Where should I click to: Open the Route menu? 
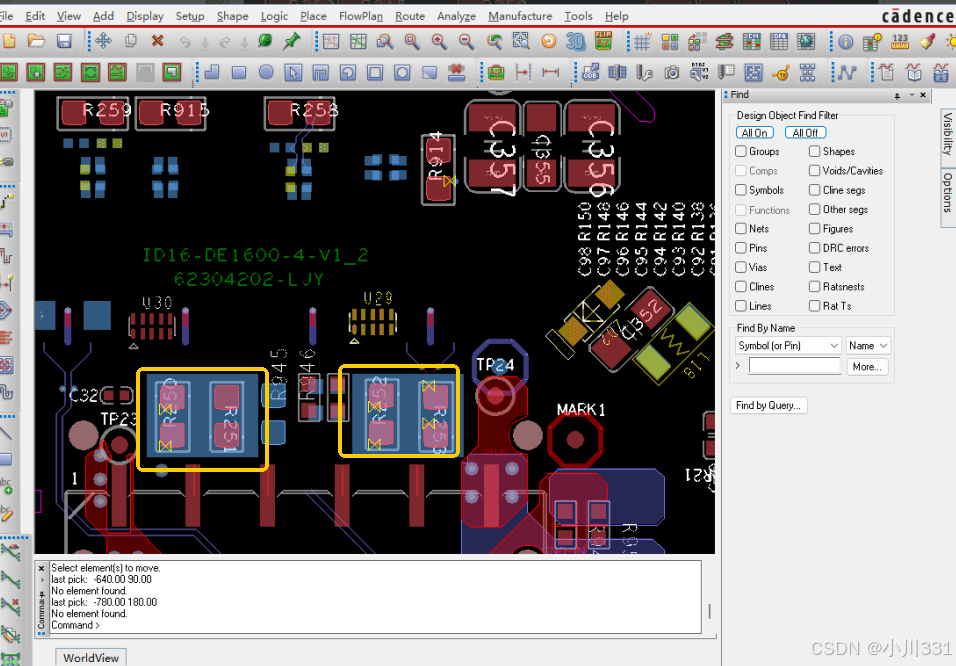point(409,16)
